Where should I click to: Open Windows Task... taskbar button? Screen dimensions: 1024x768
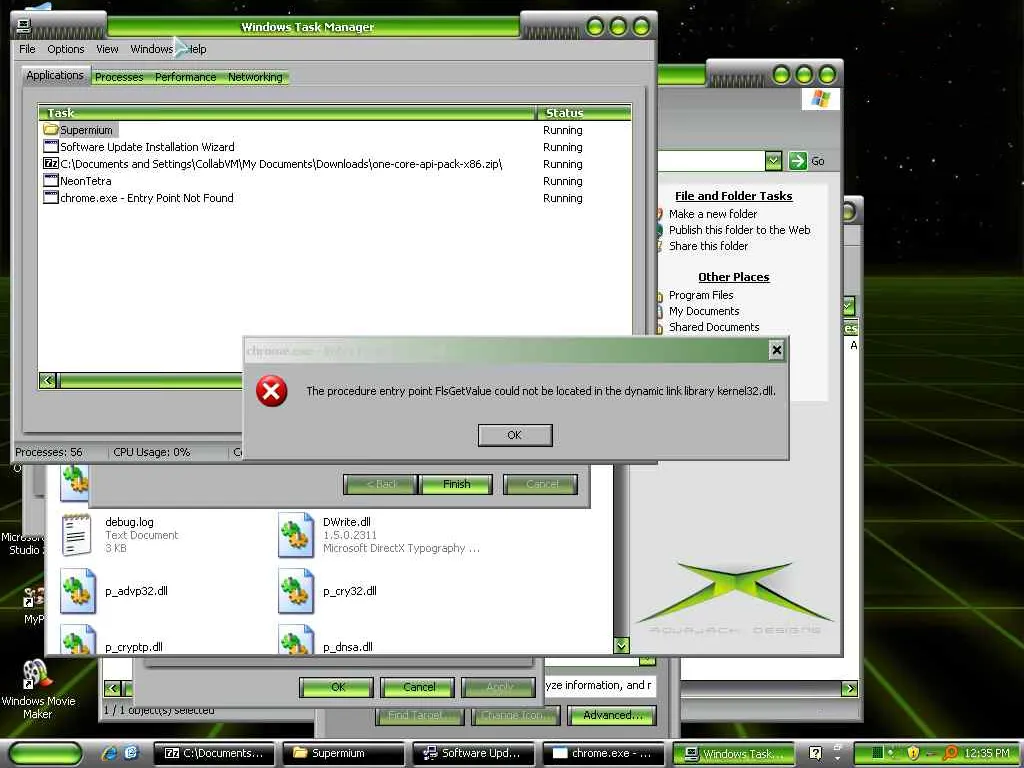[x=733, y=754]
